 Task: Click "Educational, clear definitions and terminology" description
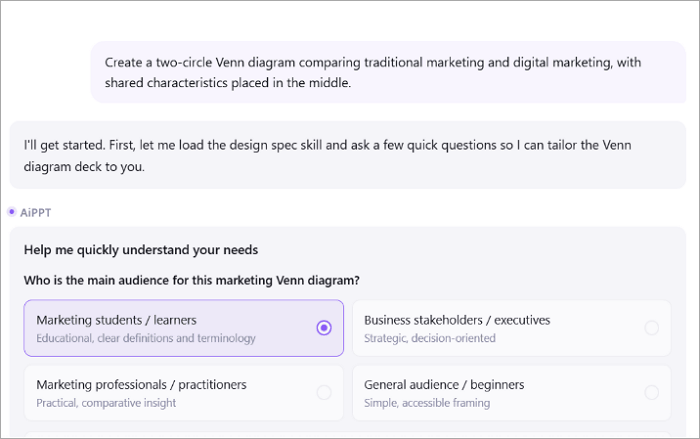point(146,338)
